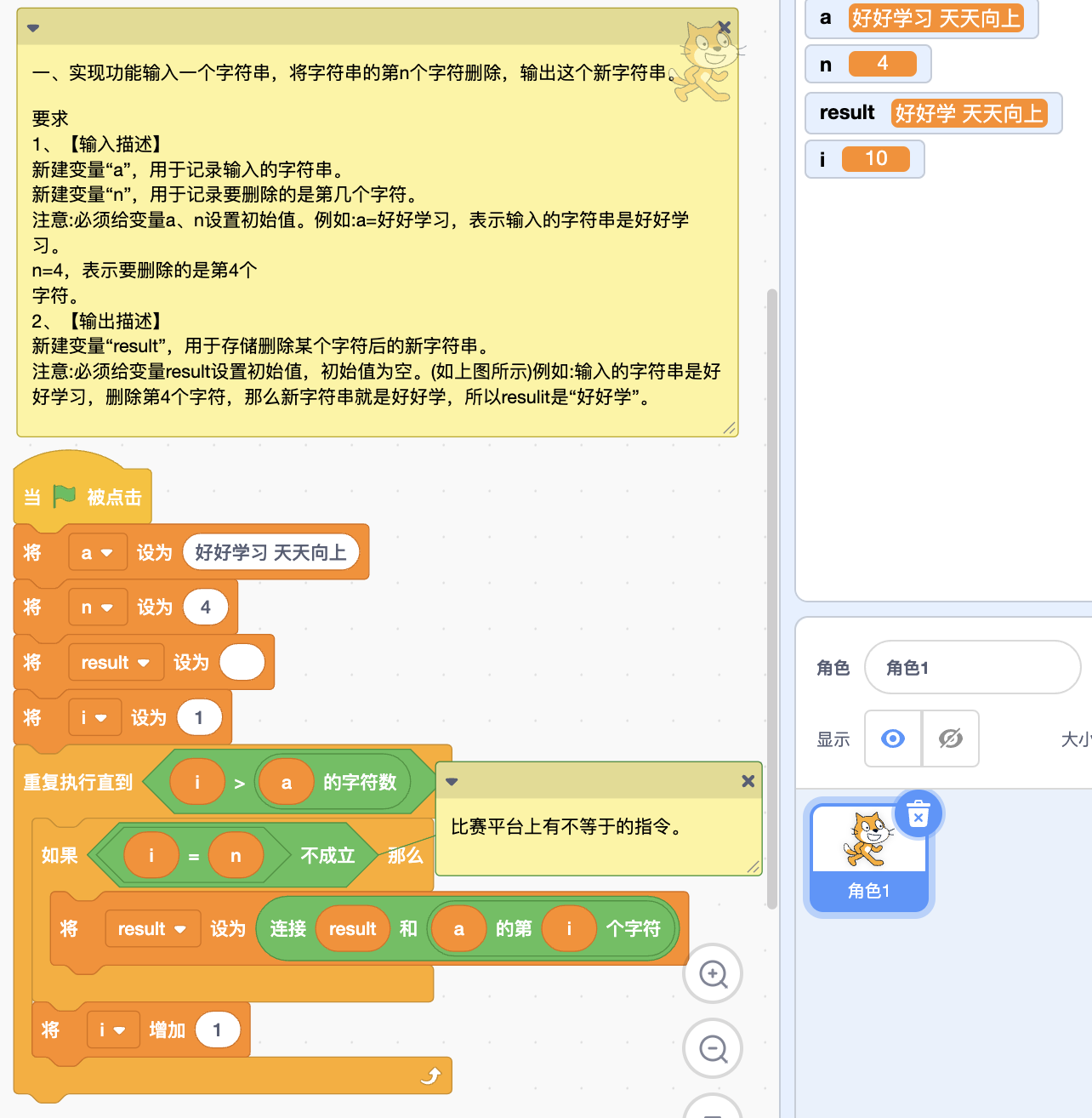Click the empty value field of result
Image resolution: width=1092 pixels, height=1118 pixels.
[x=242, y=663]
